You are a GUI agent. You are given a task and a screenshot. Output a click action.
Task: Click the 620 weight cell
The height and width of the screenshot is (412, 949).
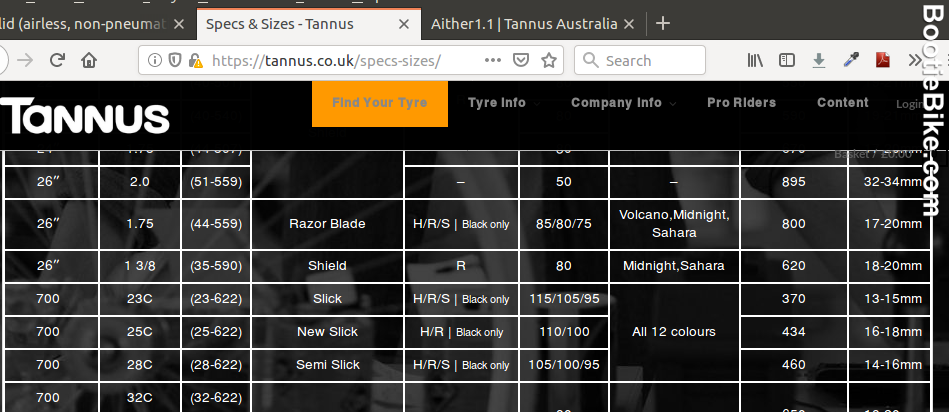point(793,266)
